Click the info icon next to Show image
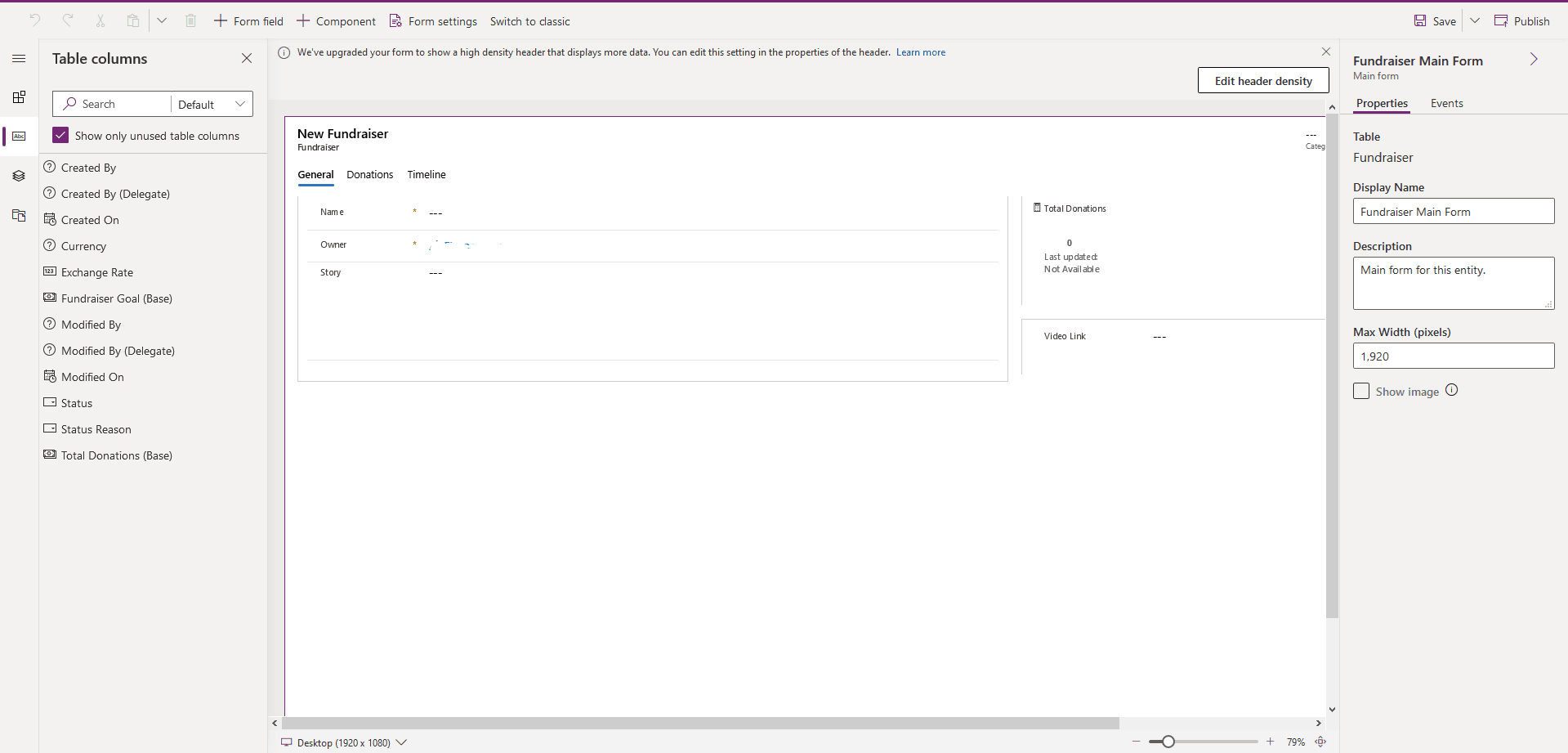The width and height of the screenshot is (1568, 753). point(1451,390)
